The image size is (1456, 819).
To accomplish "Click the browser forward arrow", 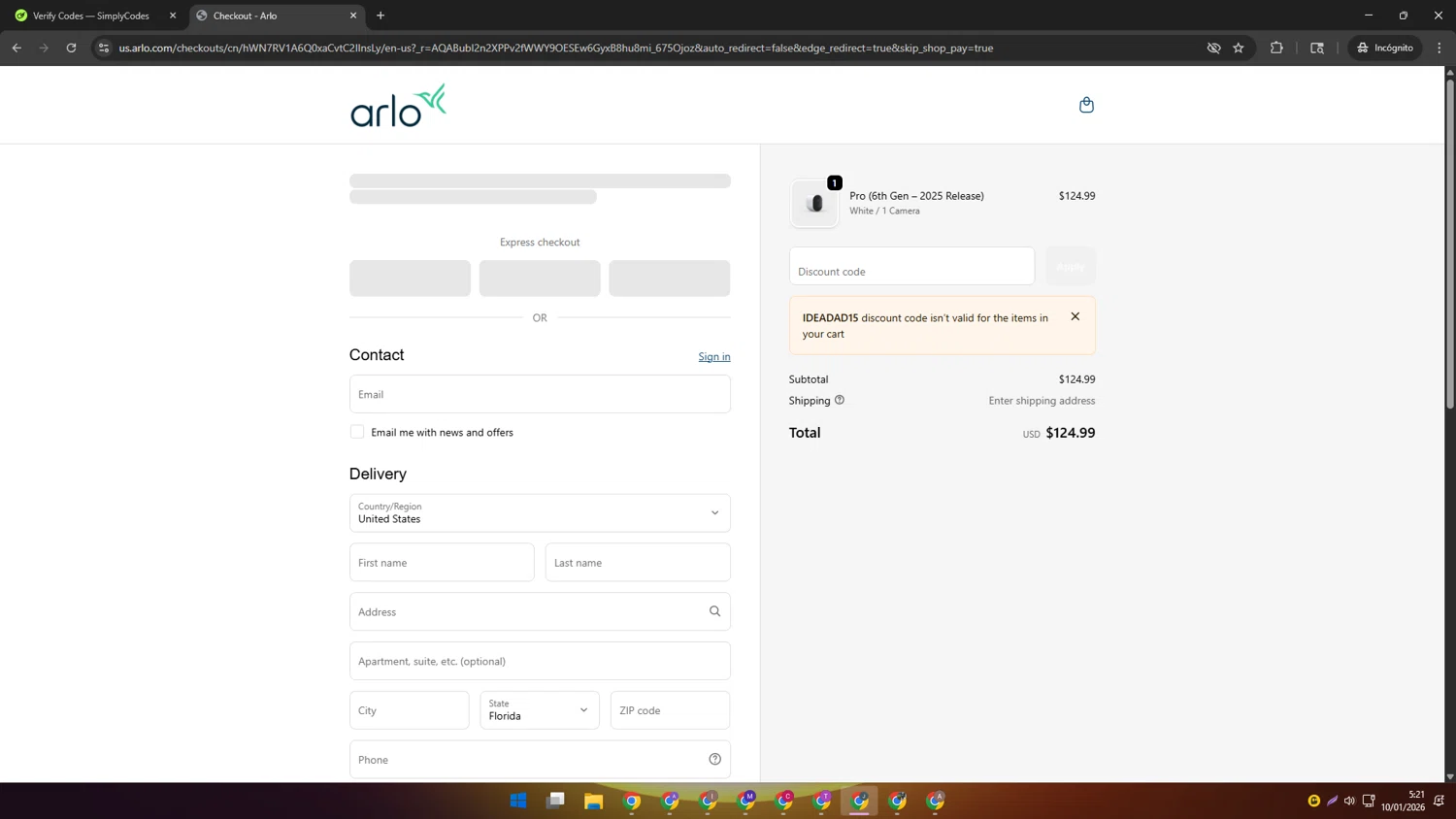I will pyautogui.click(x=44, y=48).
